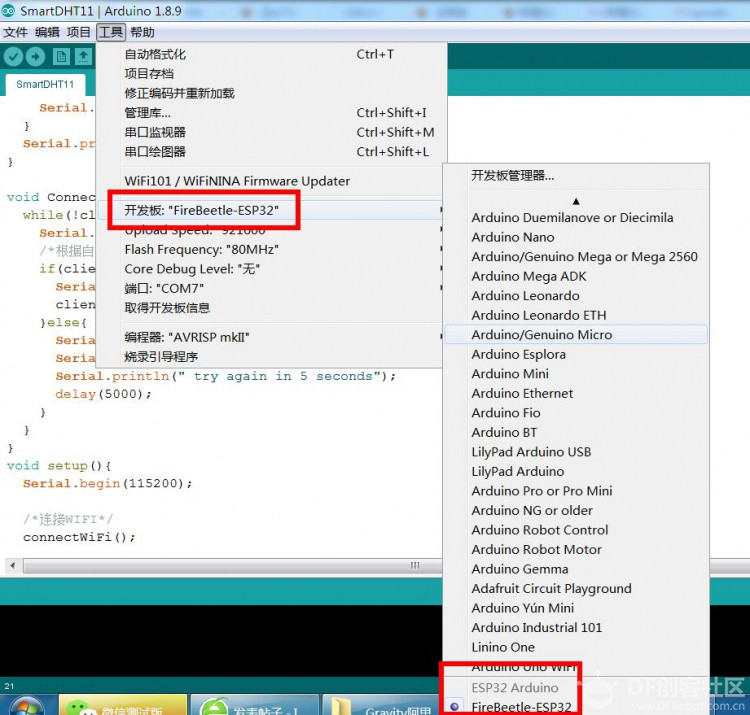Select Arduino Yún Mini board
Viewport: 750px width, 715px height.
pyautogui.click(x=576, y=608)
